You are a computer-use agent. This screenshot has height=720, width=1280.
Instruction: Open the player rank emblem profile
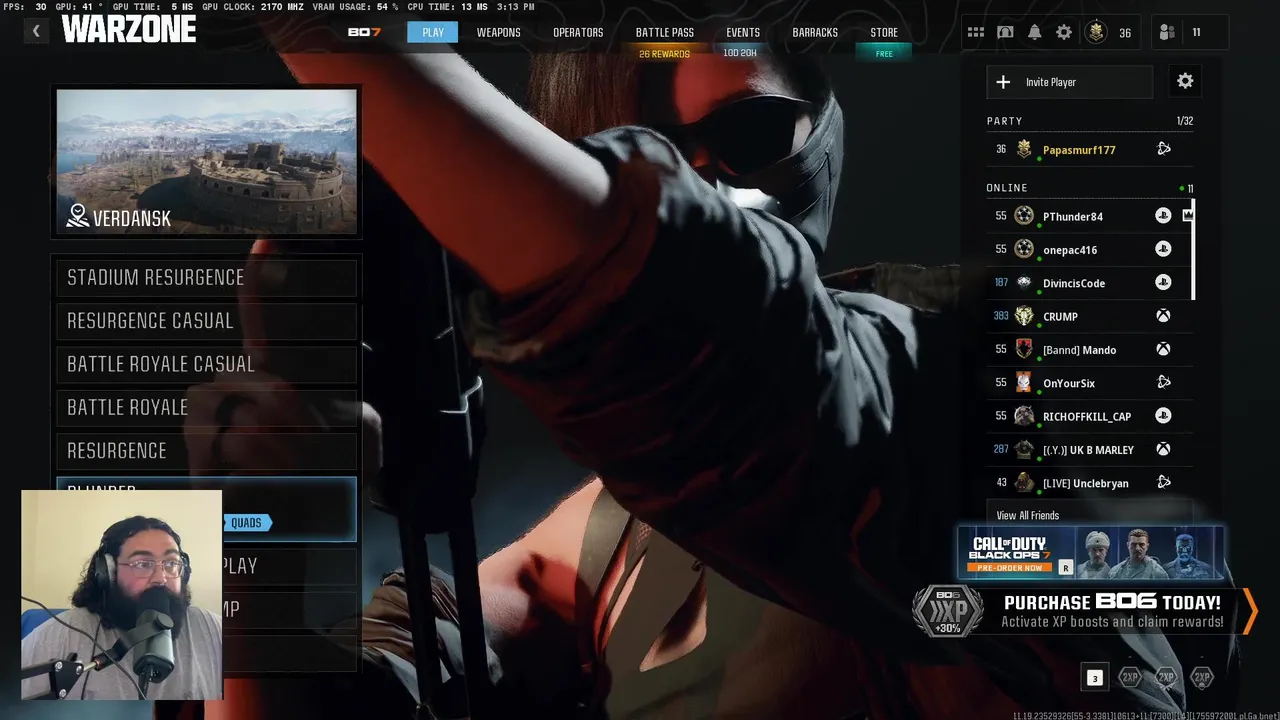click(x=1096, y=32)
